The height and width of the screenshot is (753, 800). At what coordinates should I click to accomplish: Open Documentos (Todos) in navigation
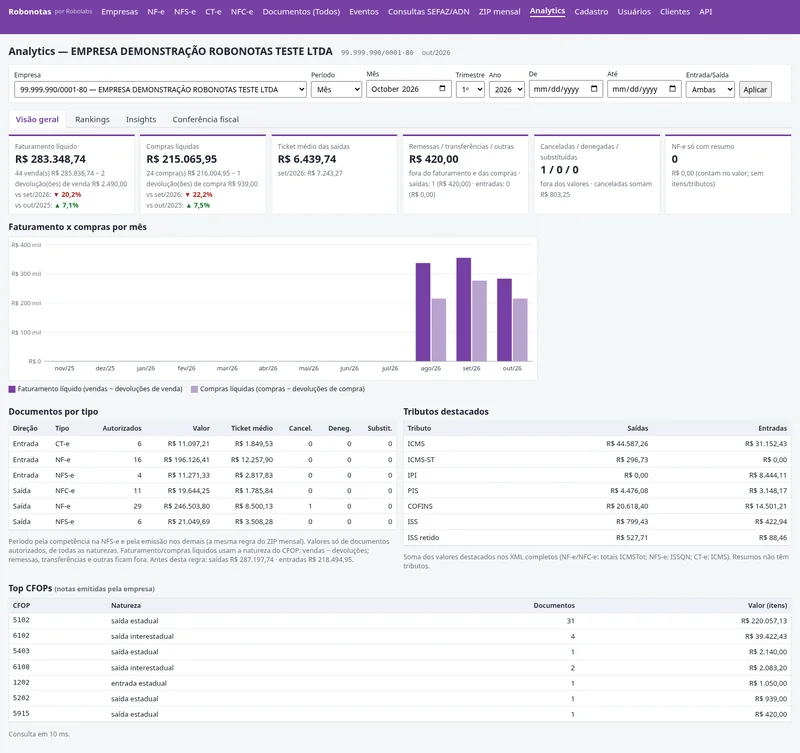point(301,12)
